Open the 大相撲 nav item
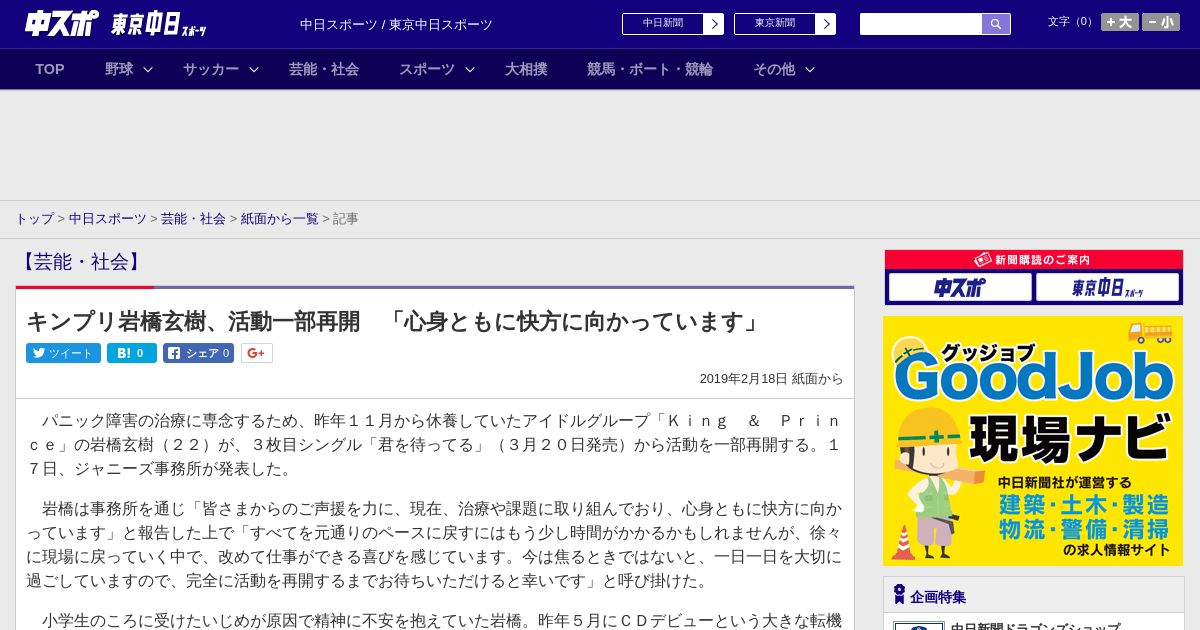Screen dimensions: 1200x630 click(x=526, y=69)
